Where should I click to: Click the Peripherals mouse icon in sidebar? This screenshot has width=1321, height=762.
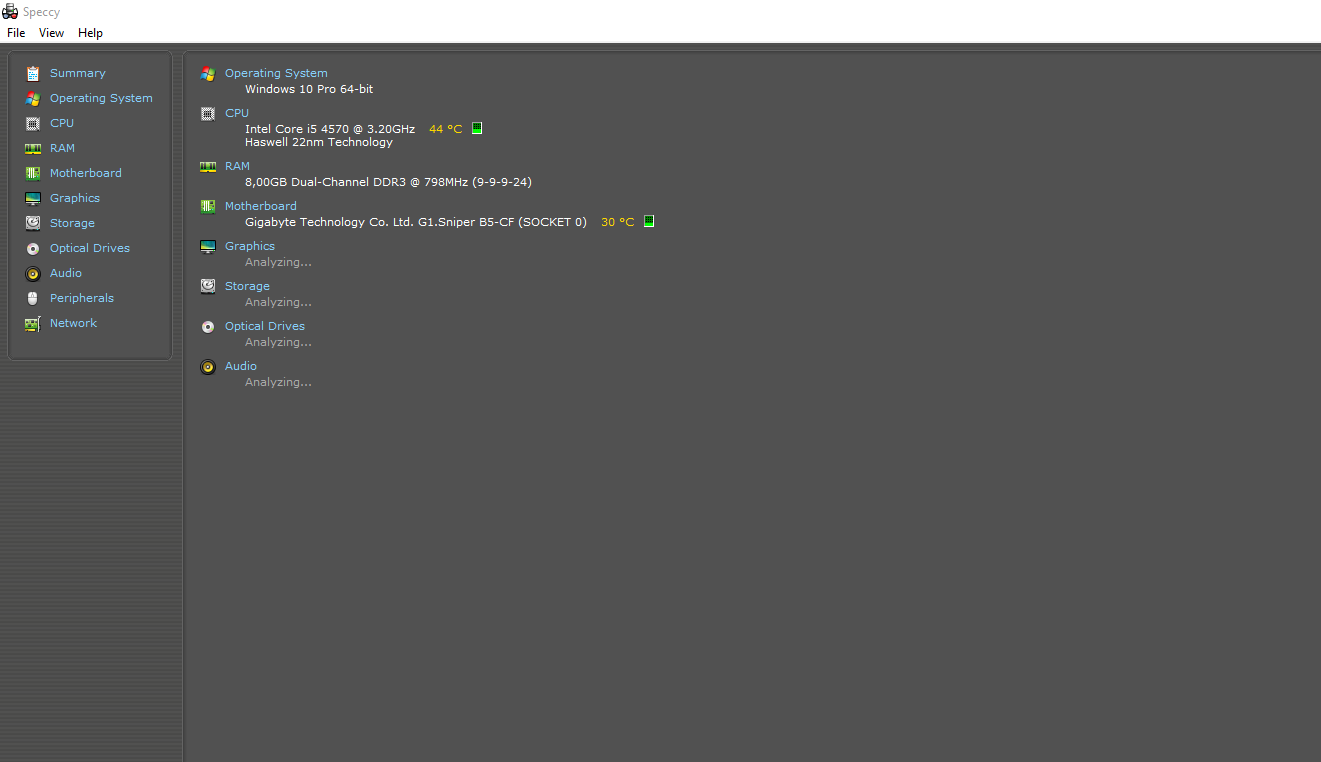[33, 298]
